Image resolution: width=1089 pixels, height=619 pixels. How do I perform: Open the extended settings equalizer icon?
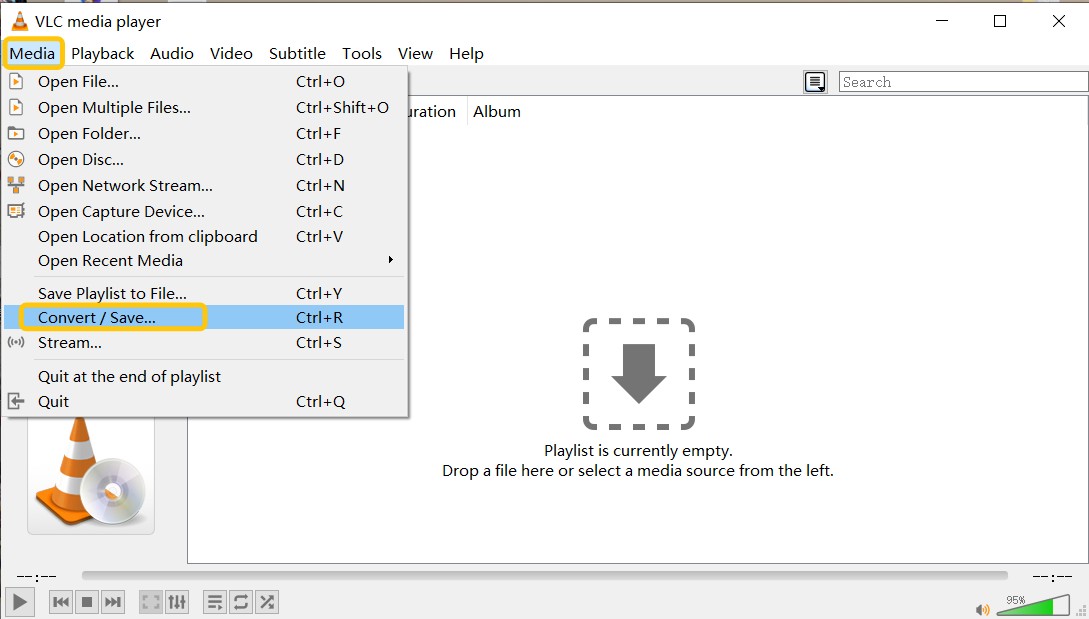177,602
